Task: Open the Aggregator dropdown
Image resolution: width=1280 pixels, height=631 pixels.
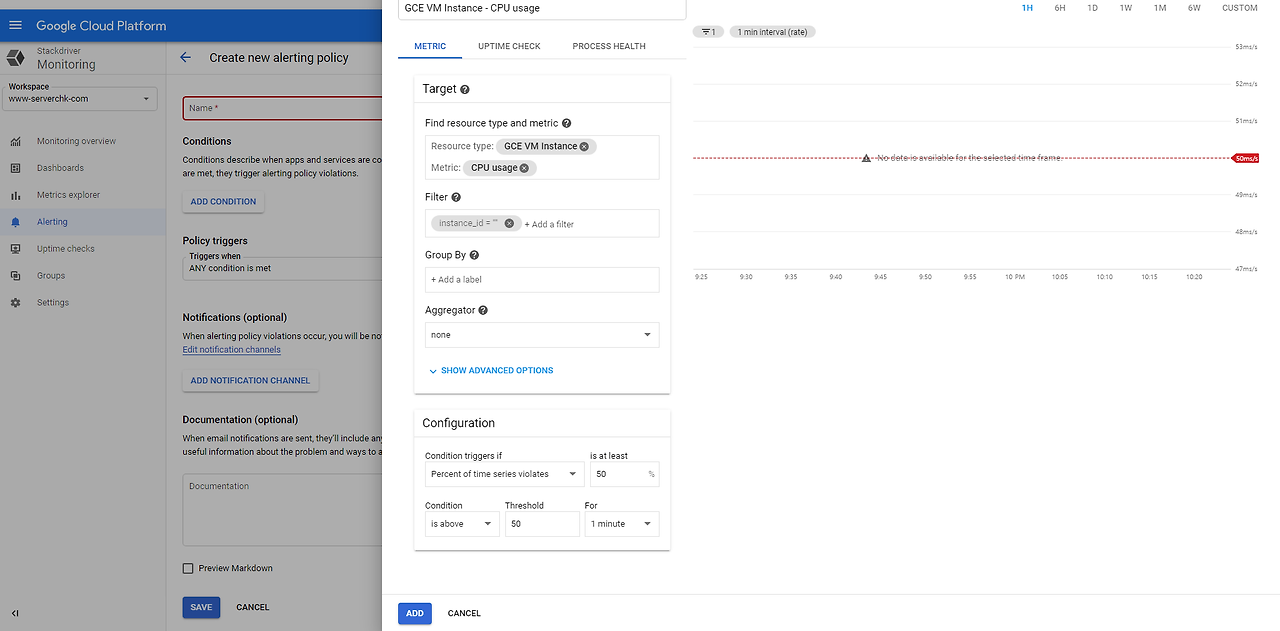Action: (x=542, y=335)
